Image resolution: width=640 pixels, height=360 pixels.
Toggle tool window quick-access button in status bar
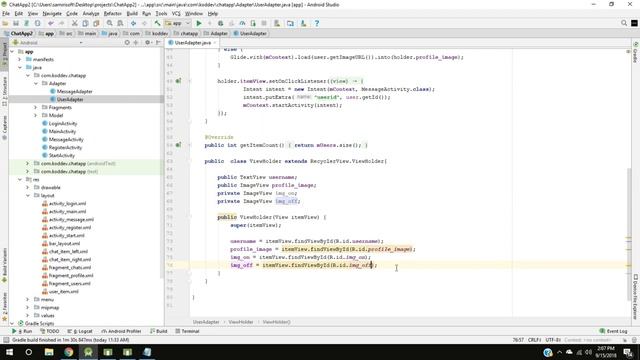coord(6,340)
